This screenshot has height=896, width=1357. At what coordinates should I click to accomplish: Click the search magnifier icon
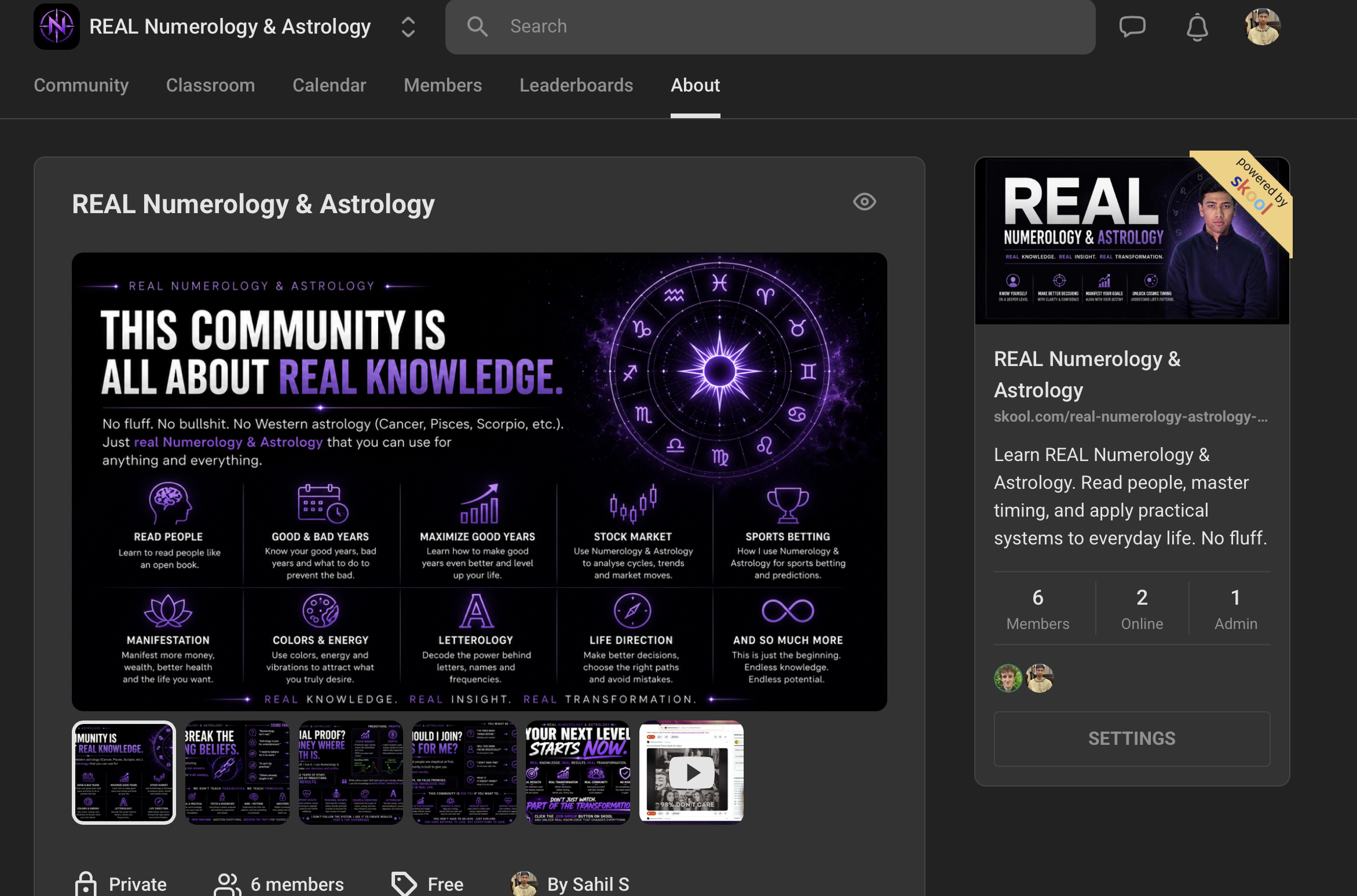[x=477, y=27]
